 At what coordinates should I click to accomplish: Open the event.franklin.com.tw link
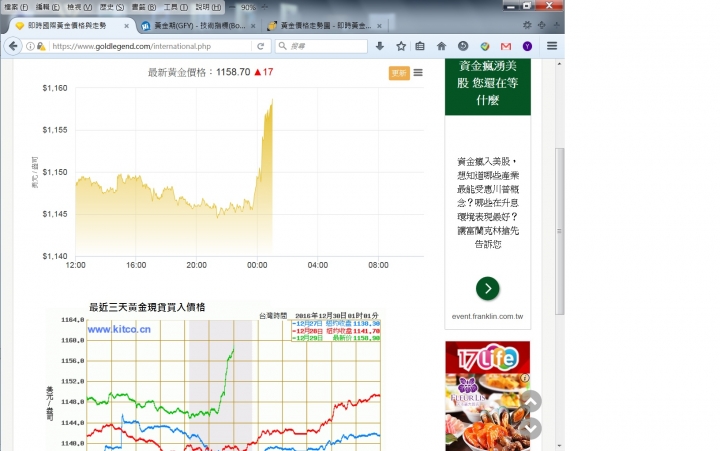pyautogui.click(x=487, y=316)
